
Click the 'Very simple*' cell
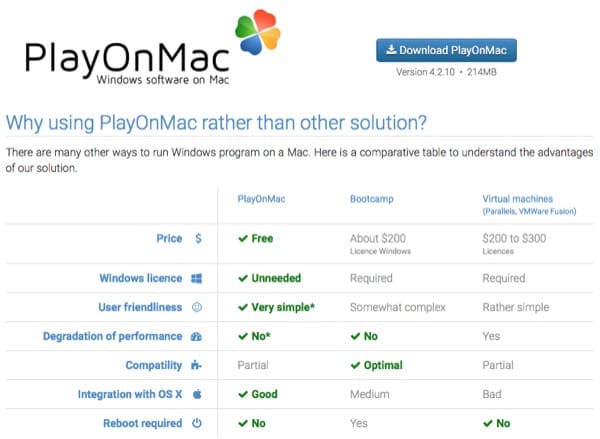tap(276, 307)
